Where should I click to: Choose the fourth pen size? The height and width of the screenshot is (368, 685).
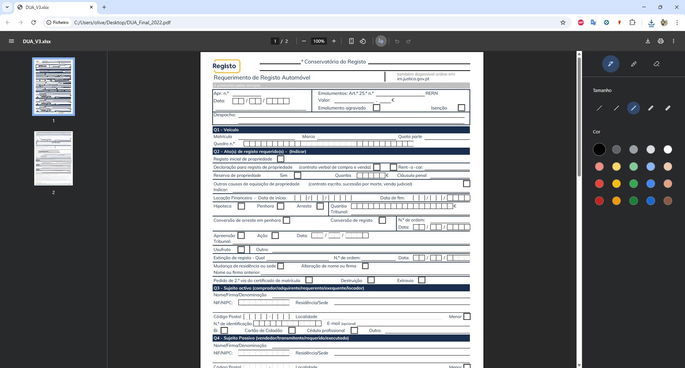tap(650, 108)
